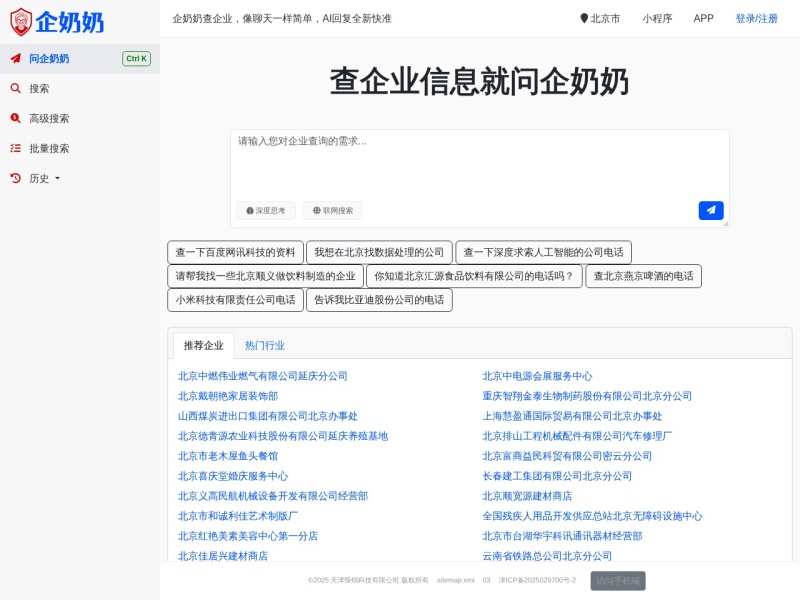Click the 访问手机端 button in the footer
Screen dimensions: 800x600
(x=618, y=581)
